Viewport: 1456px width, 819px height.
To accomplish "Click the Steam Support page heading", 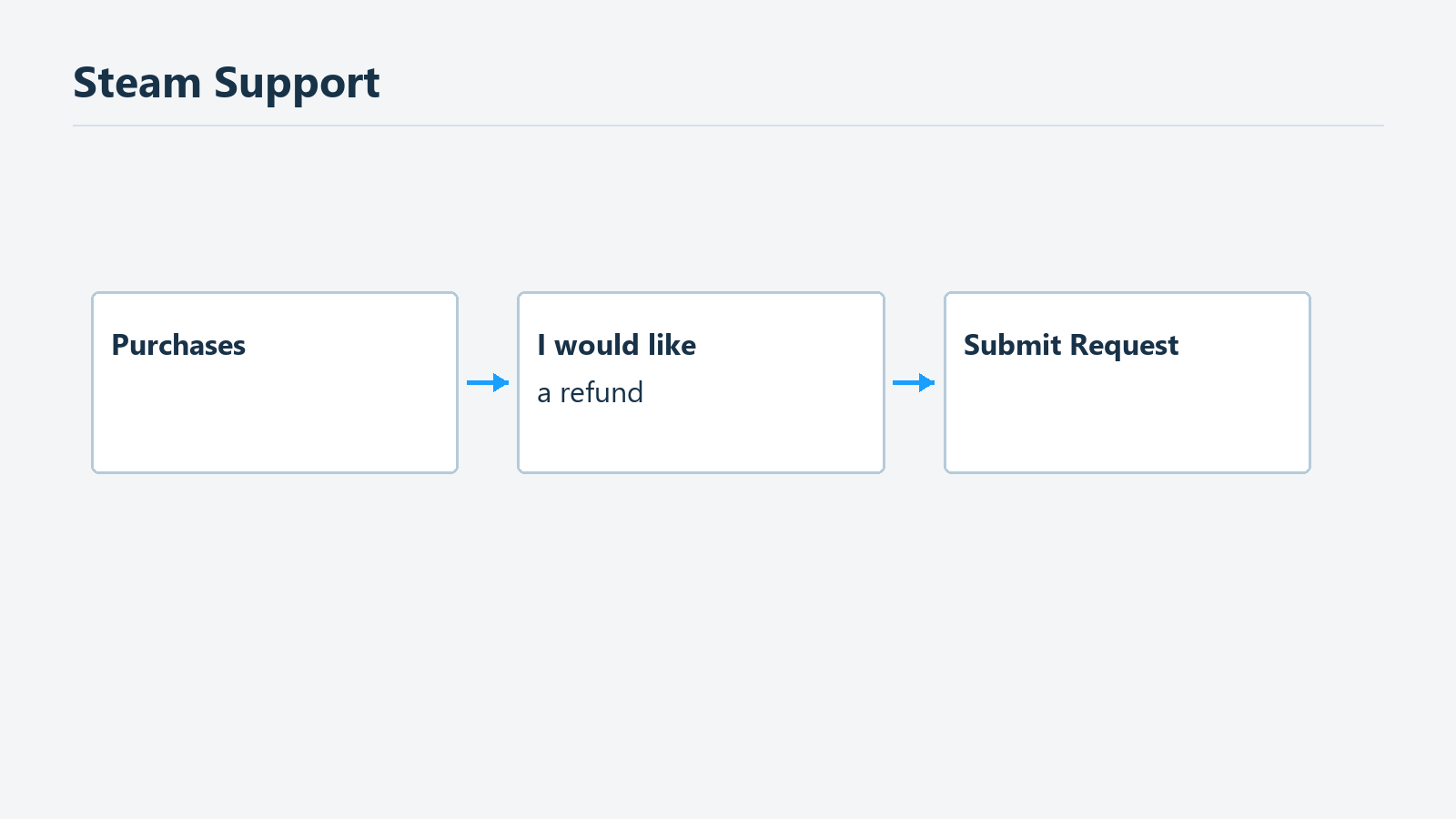I will click(227, 84).
